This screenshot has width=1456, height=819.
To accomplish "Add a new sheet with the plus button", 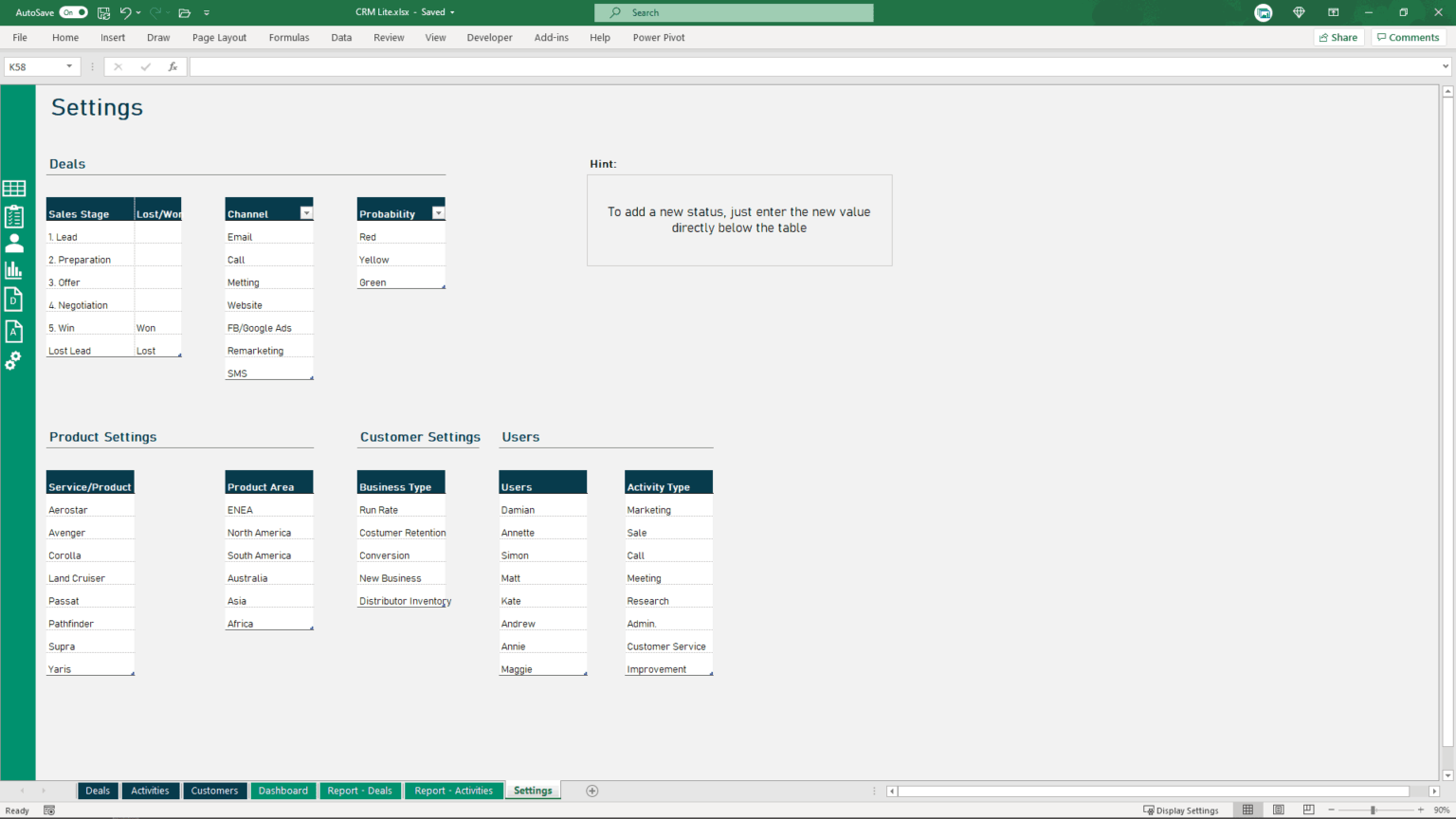I will 592,790.
